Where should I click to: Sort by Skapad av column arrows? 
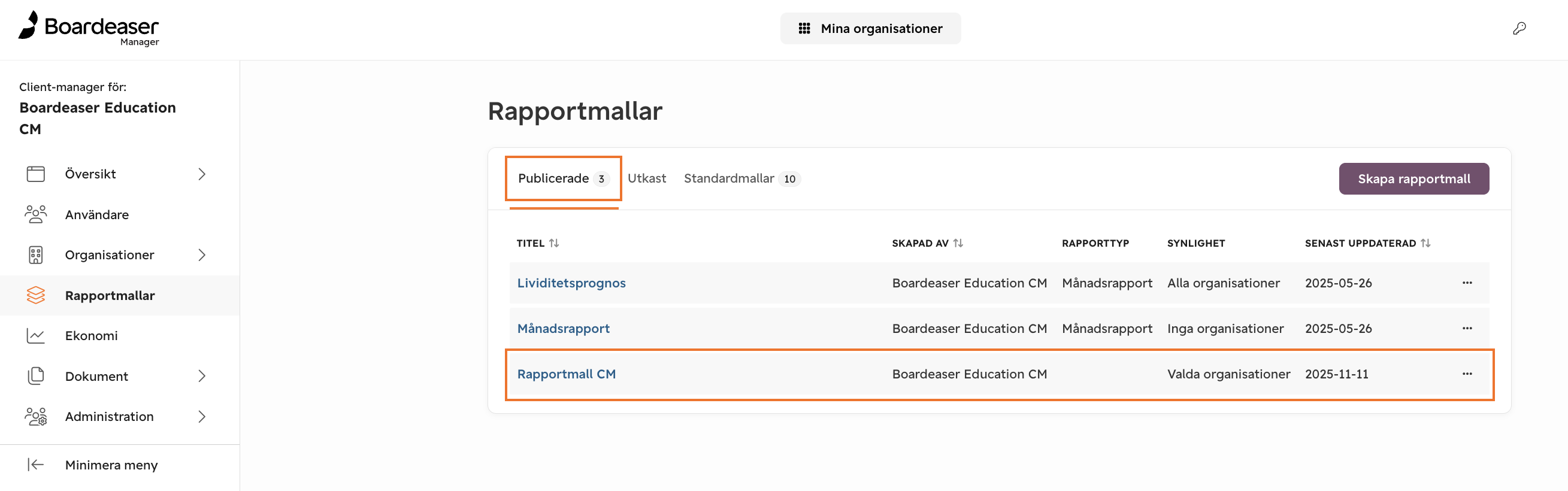pos(958,243)
